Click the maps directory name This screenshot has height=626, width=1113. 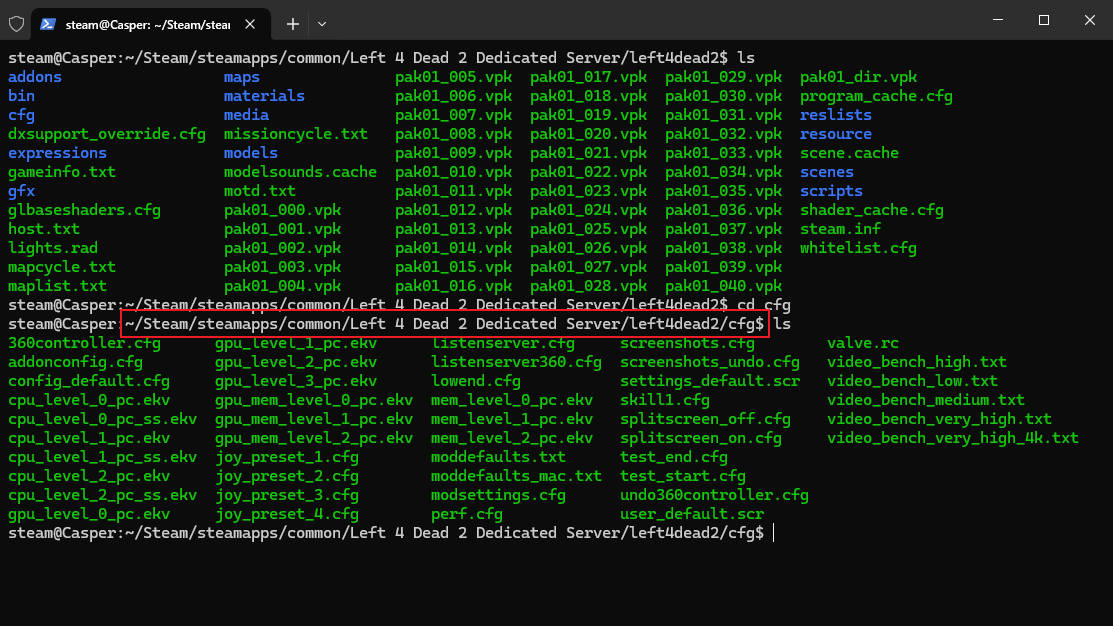(242, 77)
